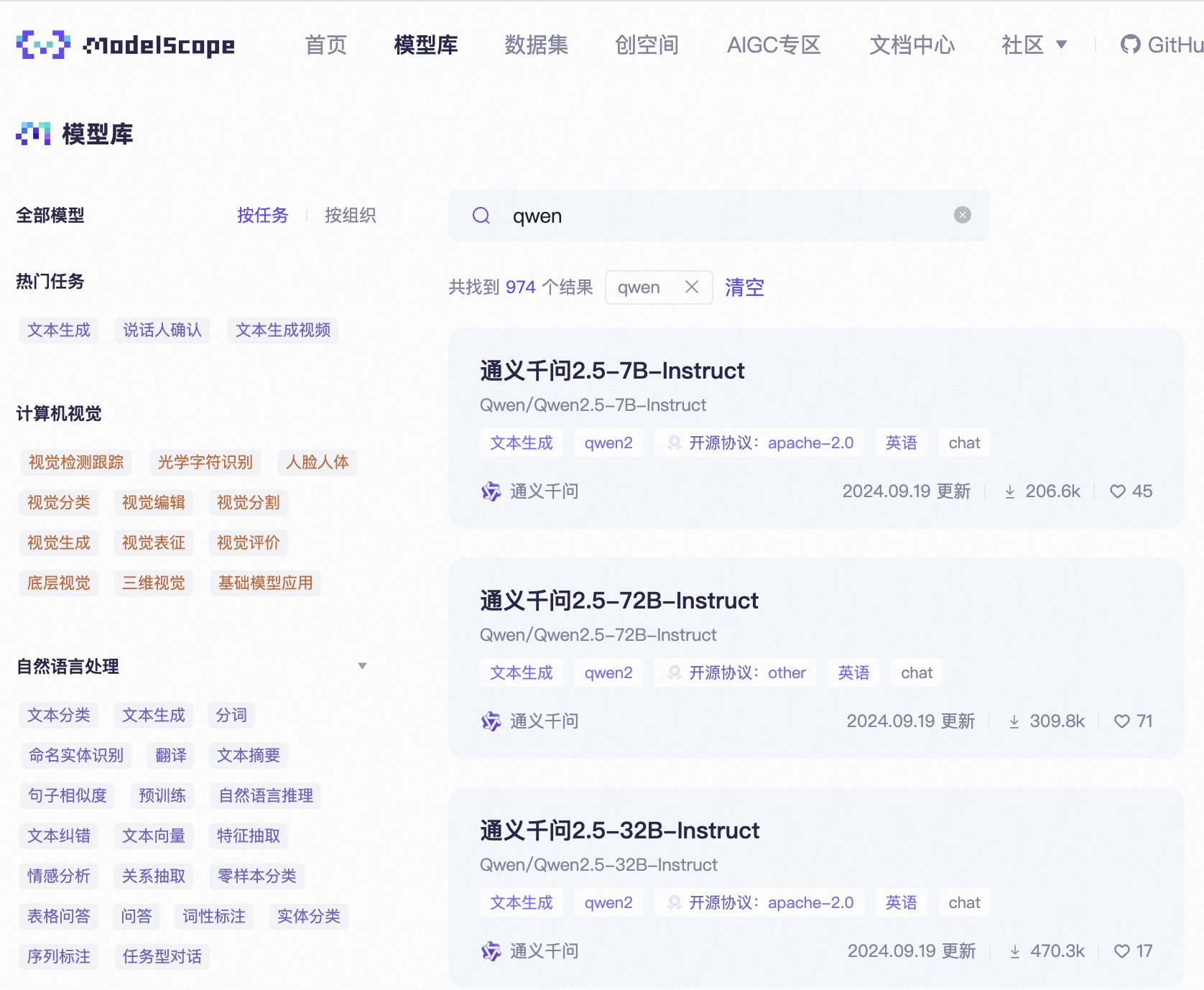This screenshot has height=990, width=1204.
Task: Click heart icon on Qwen2.5-32B-Instruct card
Action: tap(1121, 951)
